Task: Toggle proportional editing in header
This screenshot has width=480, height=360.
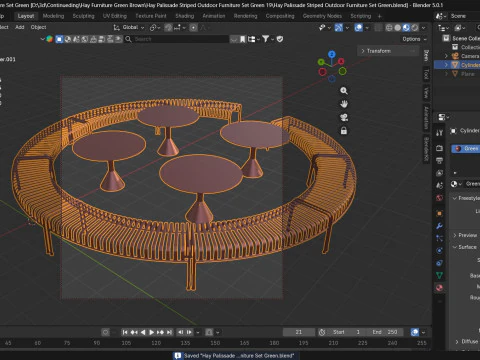Action: tap(193, 28)
